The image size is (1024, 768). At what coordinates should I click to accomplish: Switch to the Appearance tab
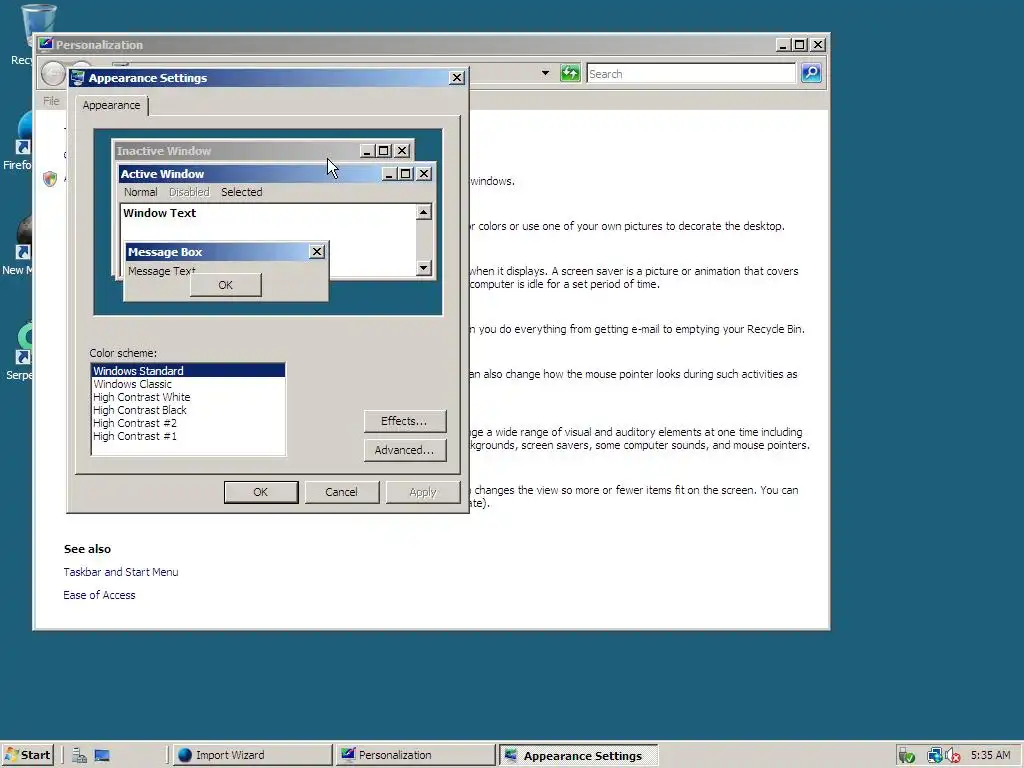click(x=111, y=105)
